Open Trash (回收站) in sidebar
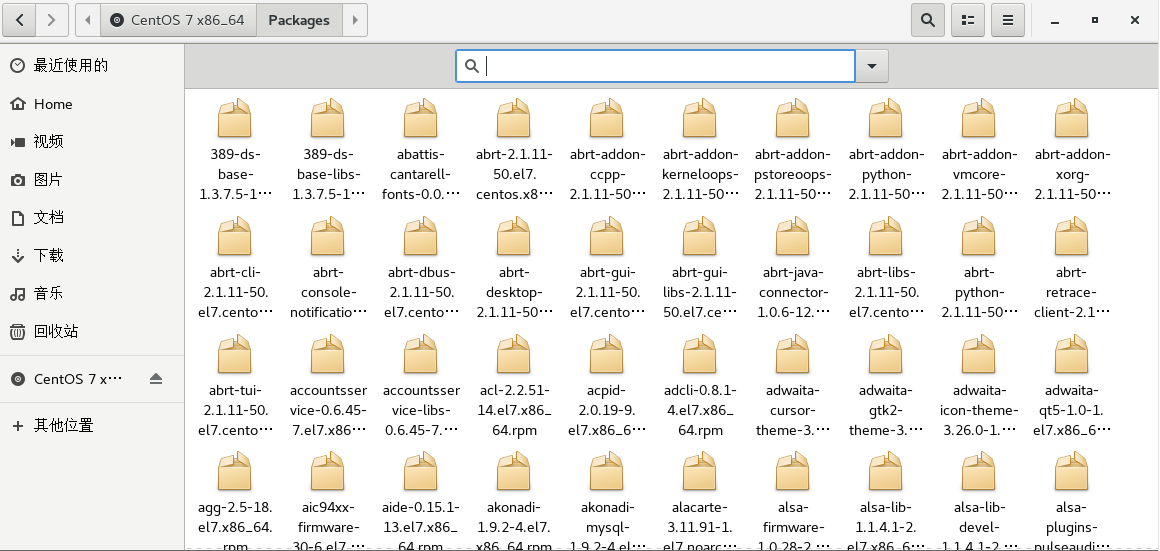1160x551 pixels. [92, 331]
